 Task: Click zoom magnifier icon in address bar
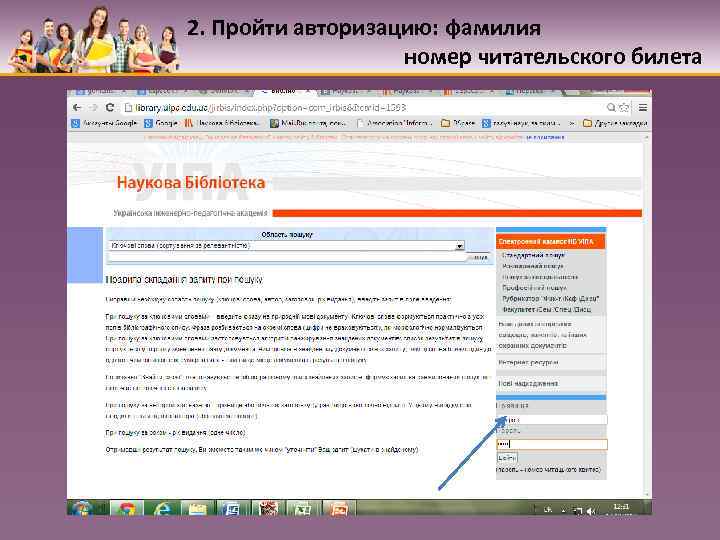(x=611, y=107)
